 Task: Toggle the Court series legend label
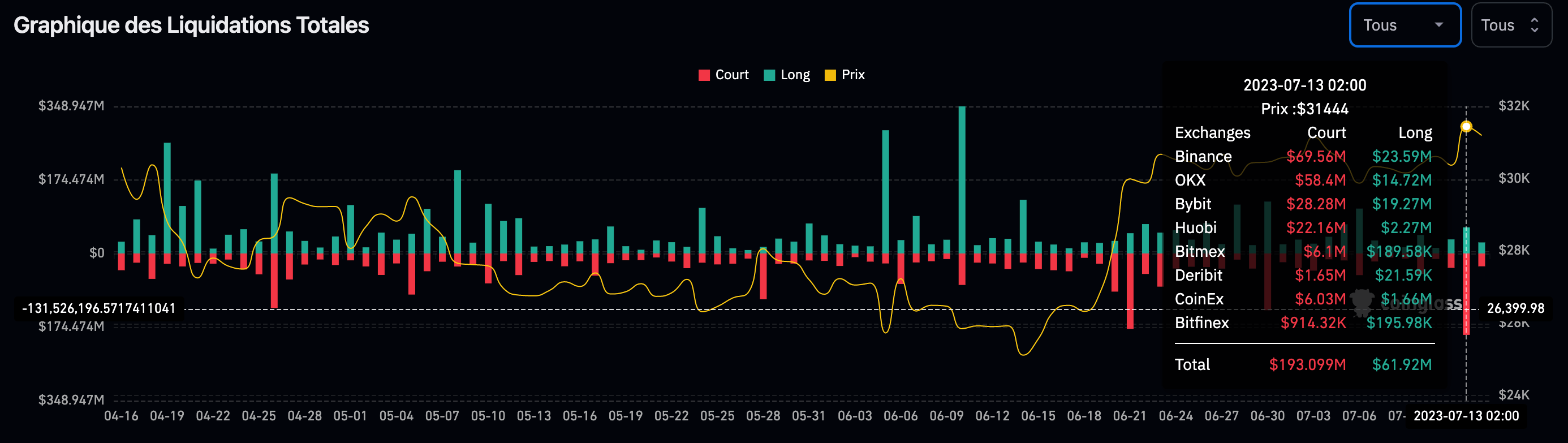pos(731,75)
